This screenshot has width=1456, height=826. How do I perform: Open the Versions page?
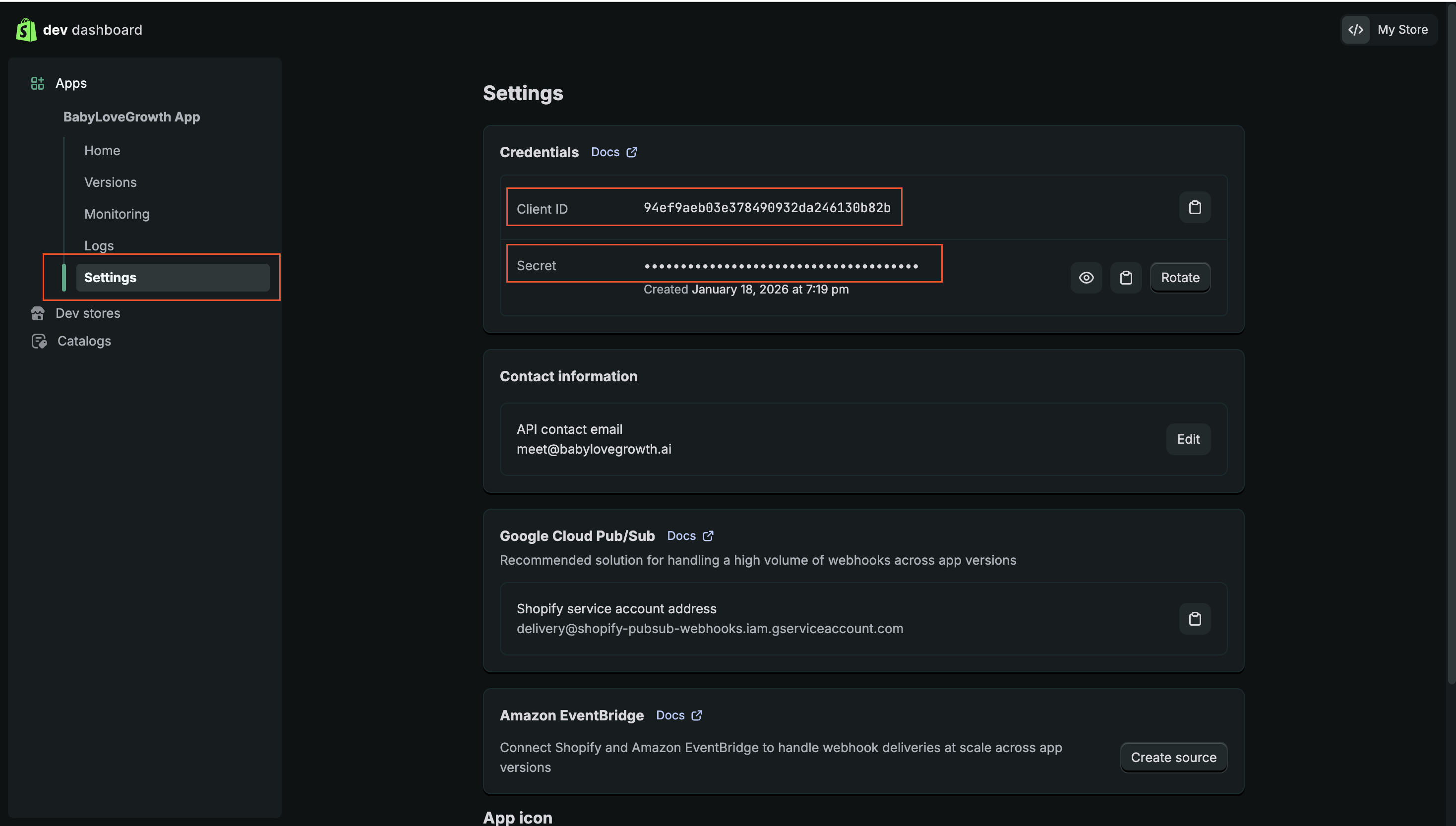(x=110, y=182)
